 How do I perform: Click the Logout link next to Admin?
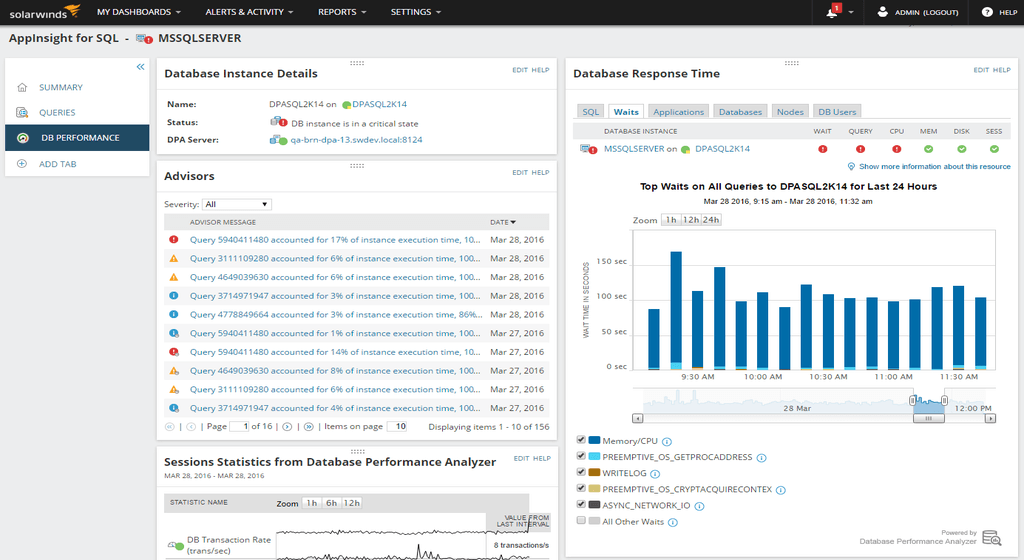940,12
